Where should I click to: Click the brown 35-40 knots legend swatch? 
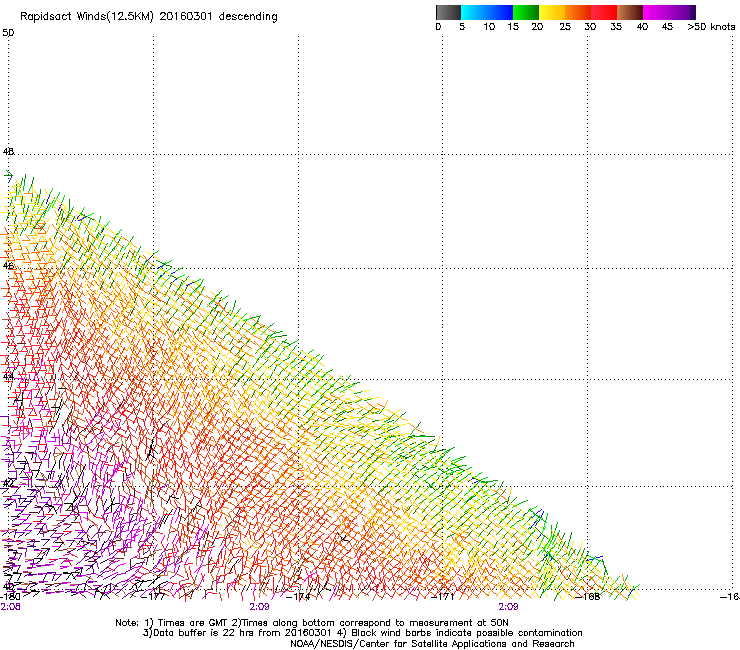(x=630, y=12)
